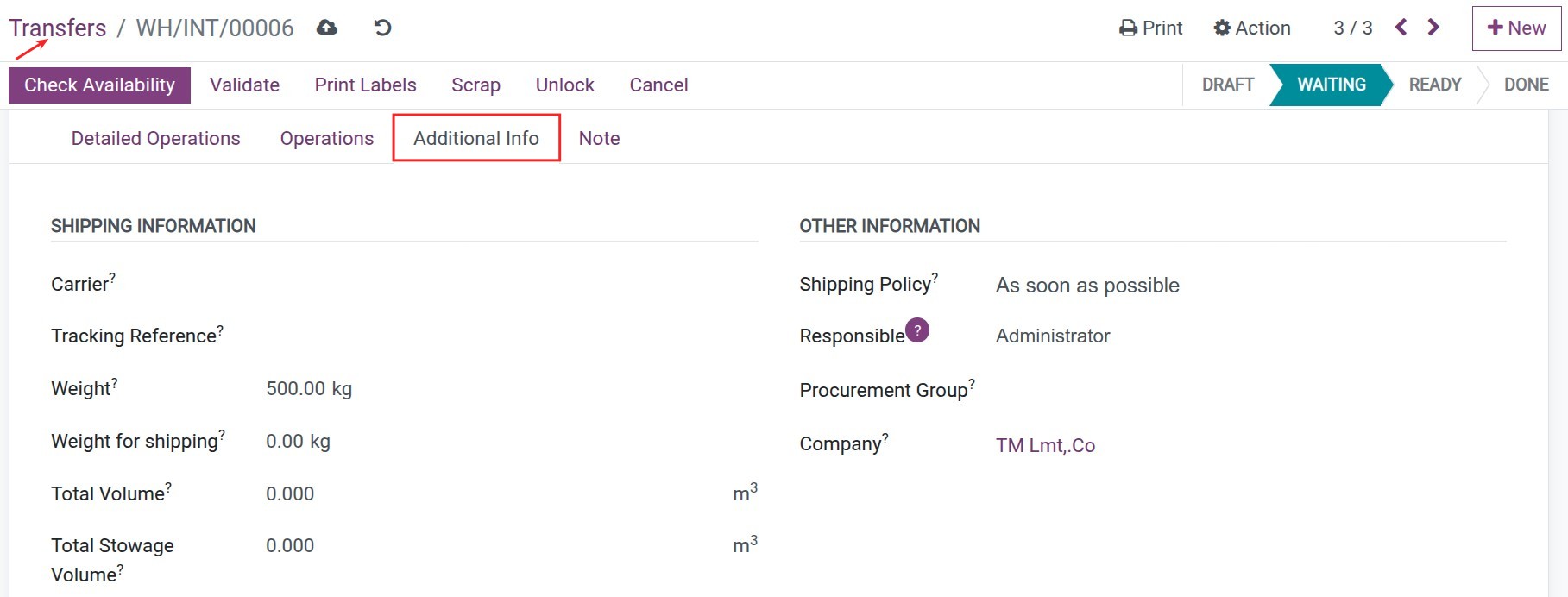The width and height of the screenshot is (1568, 597).
Task: Select the Ready status stage
Action: coord(1434,85)
